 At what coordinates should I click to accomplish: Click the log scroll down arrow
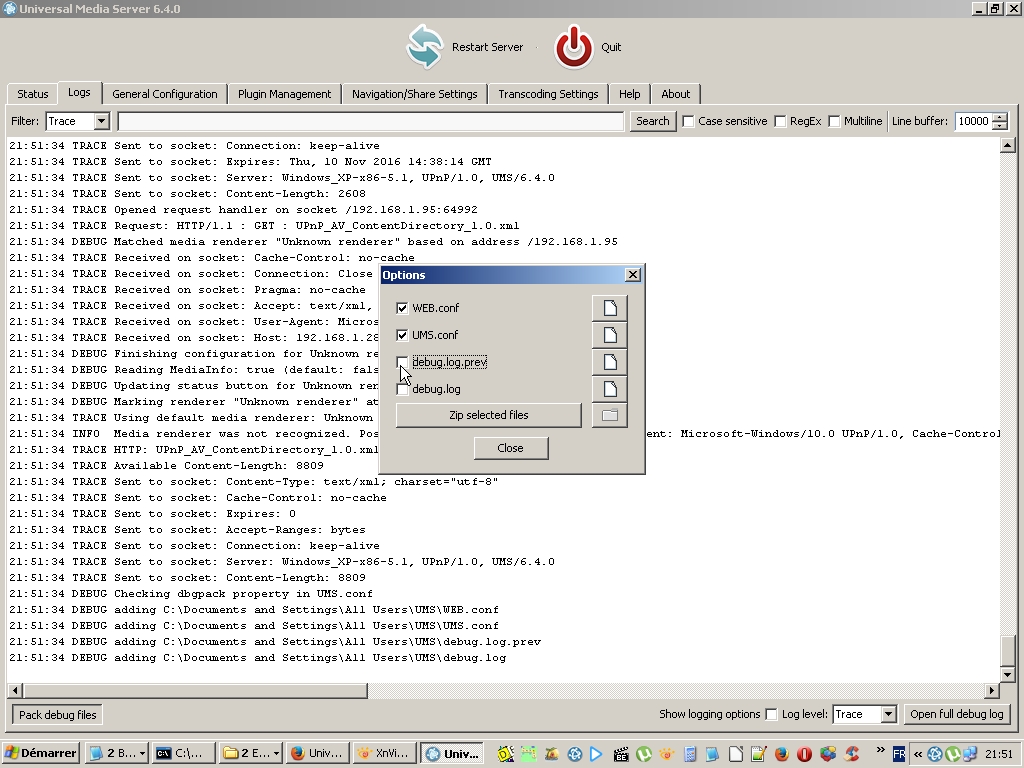[1007, 675]
